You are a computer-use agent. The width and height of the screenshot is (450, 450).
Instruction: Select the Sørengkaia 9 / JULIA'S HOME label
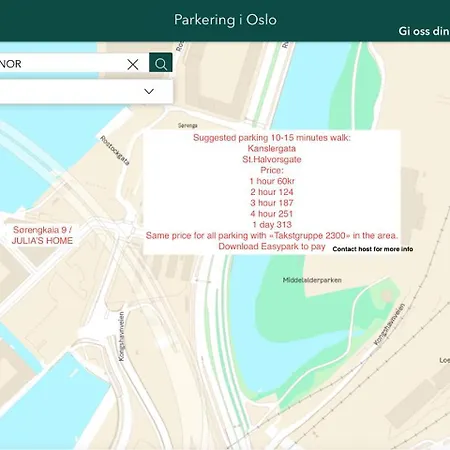42,235
